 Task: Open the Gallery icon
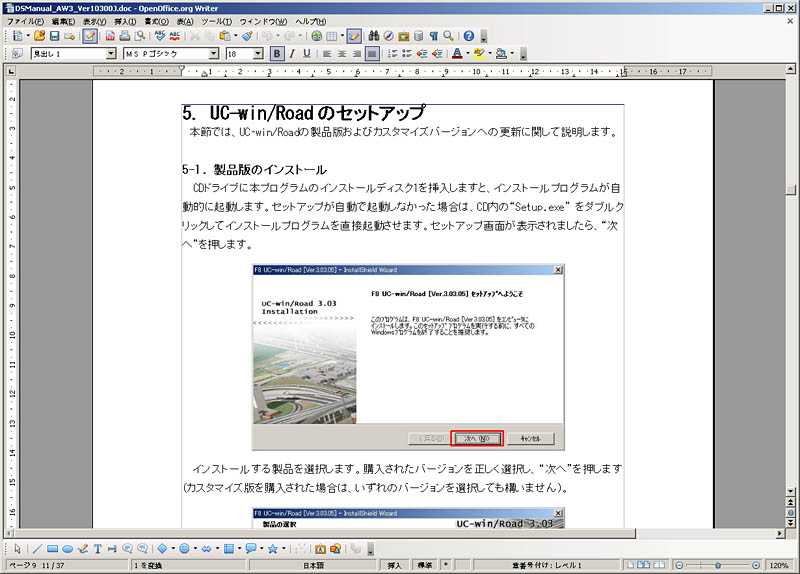pyautogui.click(x=404, y=36)
